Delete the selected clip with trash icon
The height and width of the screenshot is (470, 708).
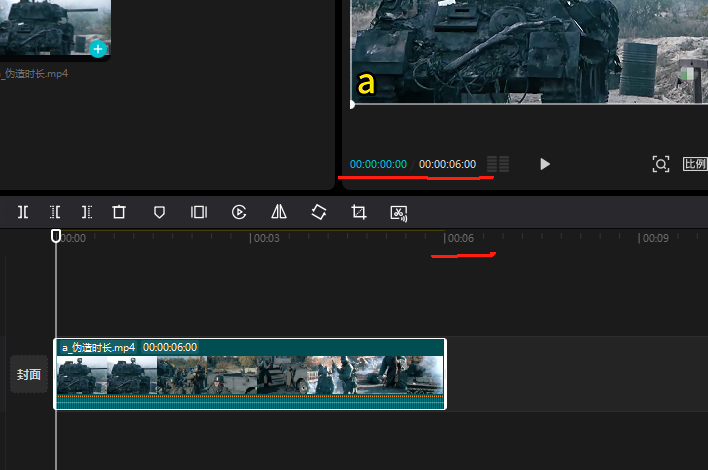pos(119,212)
